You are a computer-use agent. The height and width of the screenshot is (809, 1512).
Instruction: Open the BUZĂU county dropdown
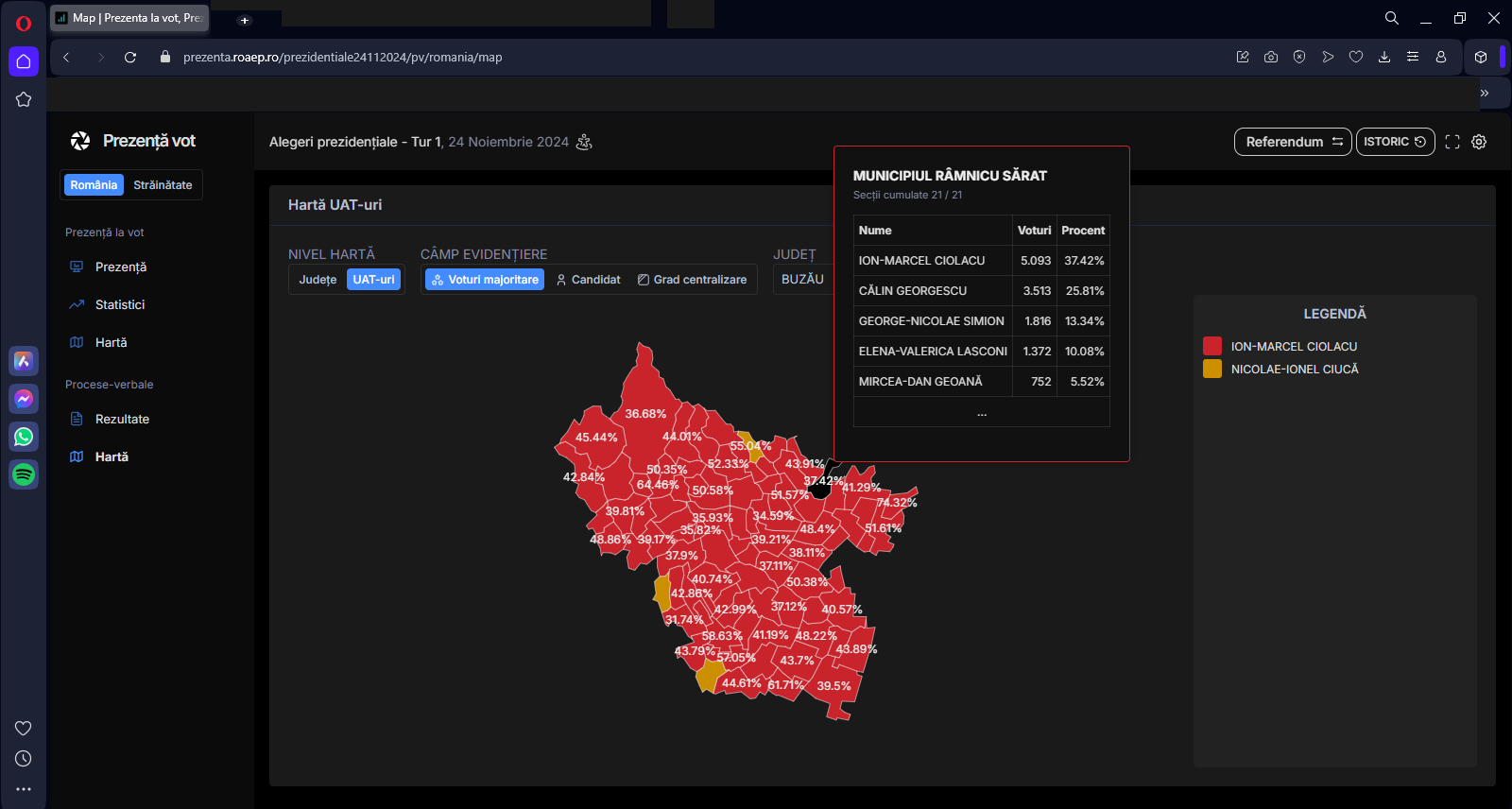pyautogui.click(x=802, y=280)
